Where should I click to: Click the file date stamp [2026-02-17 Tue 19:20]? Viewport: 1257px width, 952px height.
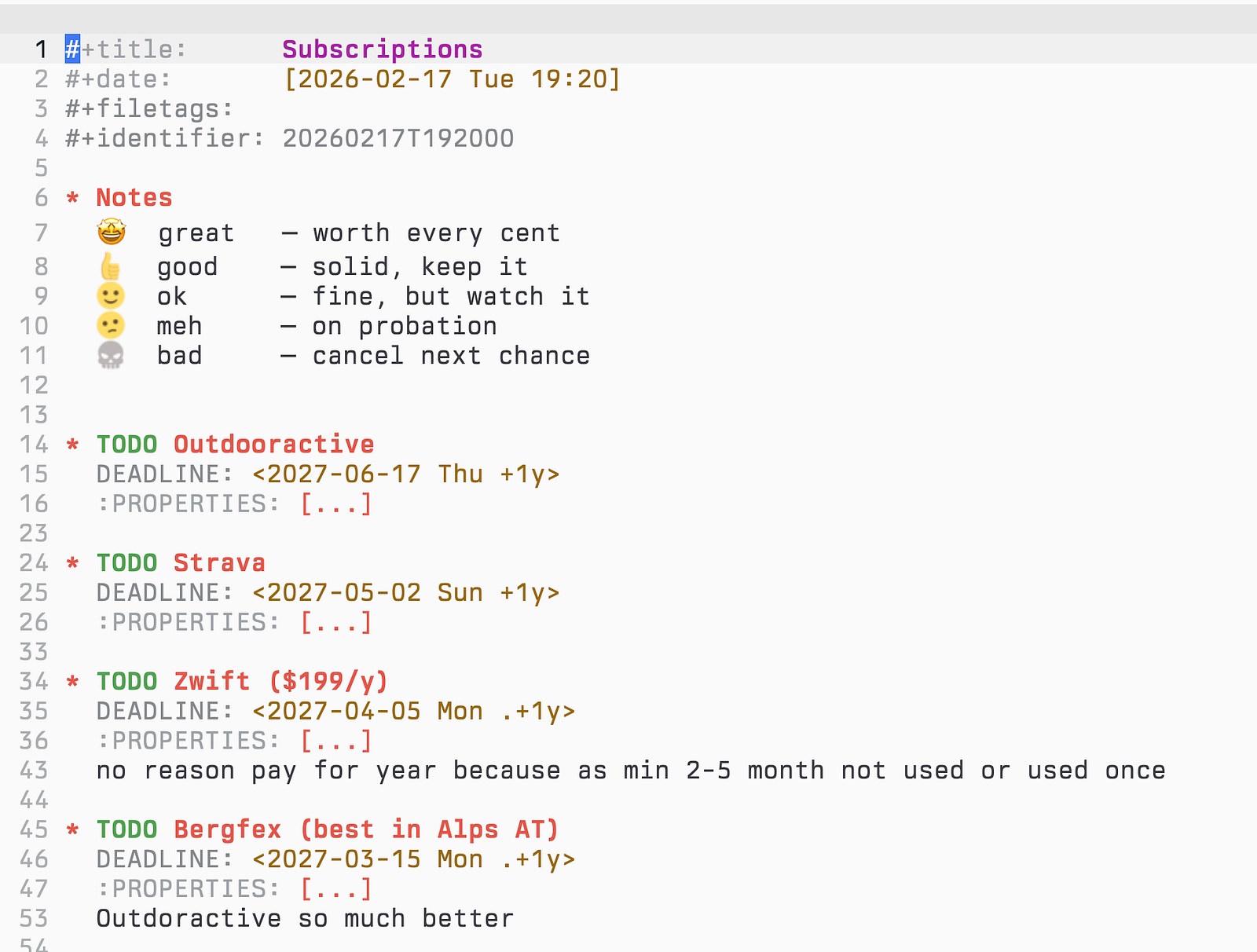[453, 79]
